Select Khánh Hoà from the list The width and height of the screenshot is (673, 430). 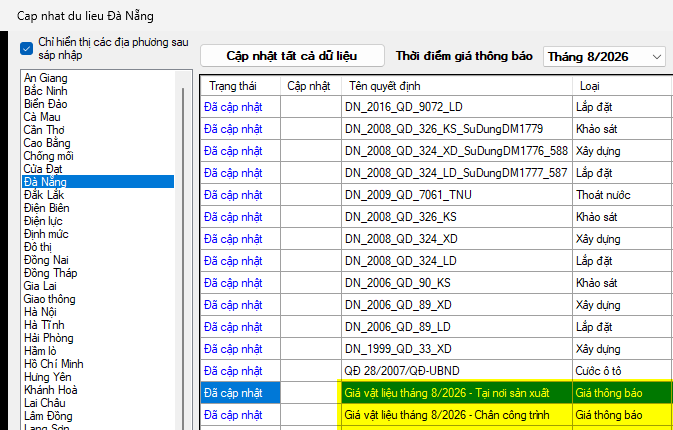(x=51, y=390)
